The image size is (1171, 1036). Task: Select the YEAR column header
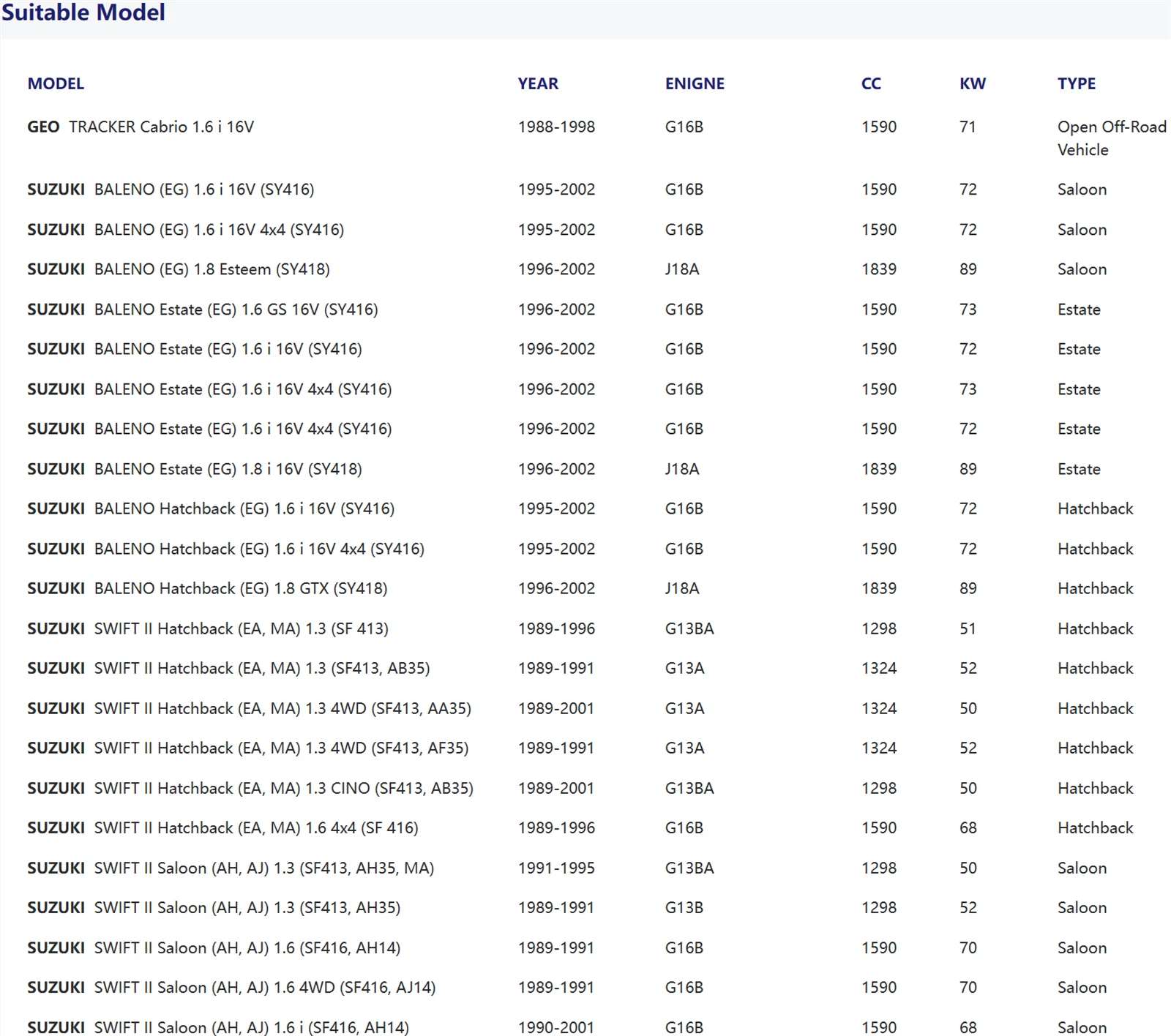[538, 83]
